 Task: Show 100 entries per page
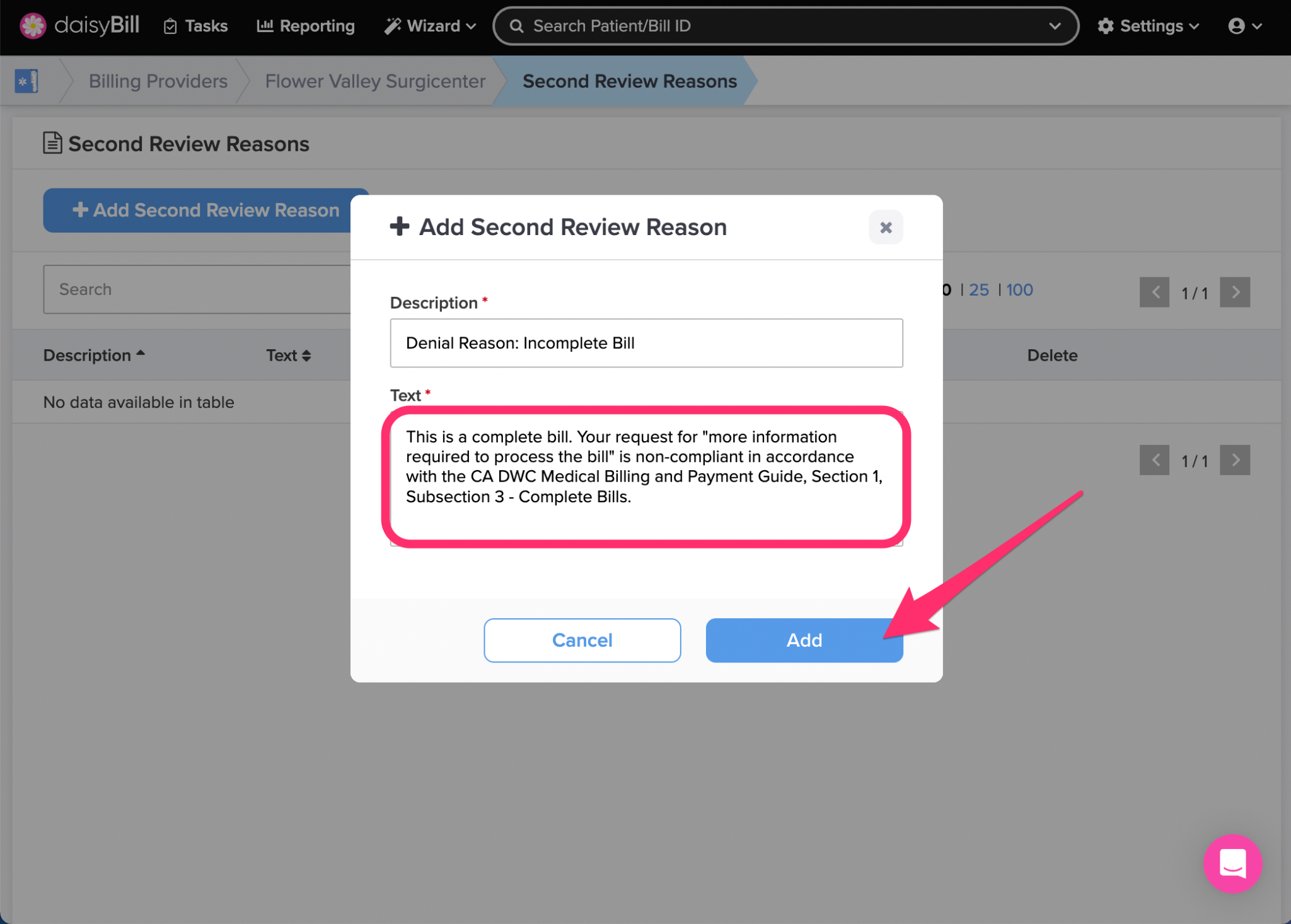point(1019,290)
